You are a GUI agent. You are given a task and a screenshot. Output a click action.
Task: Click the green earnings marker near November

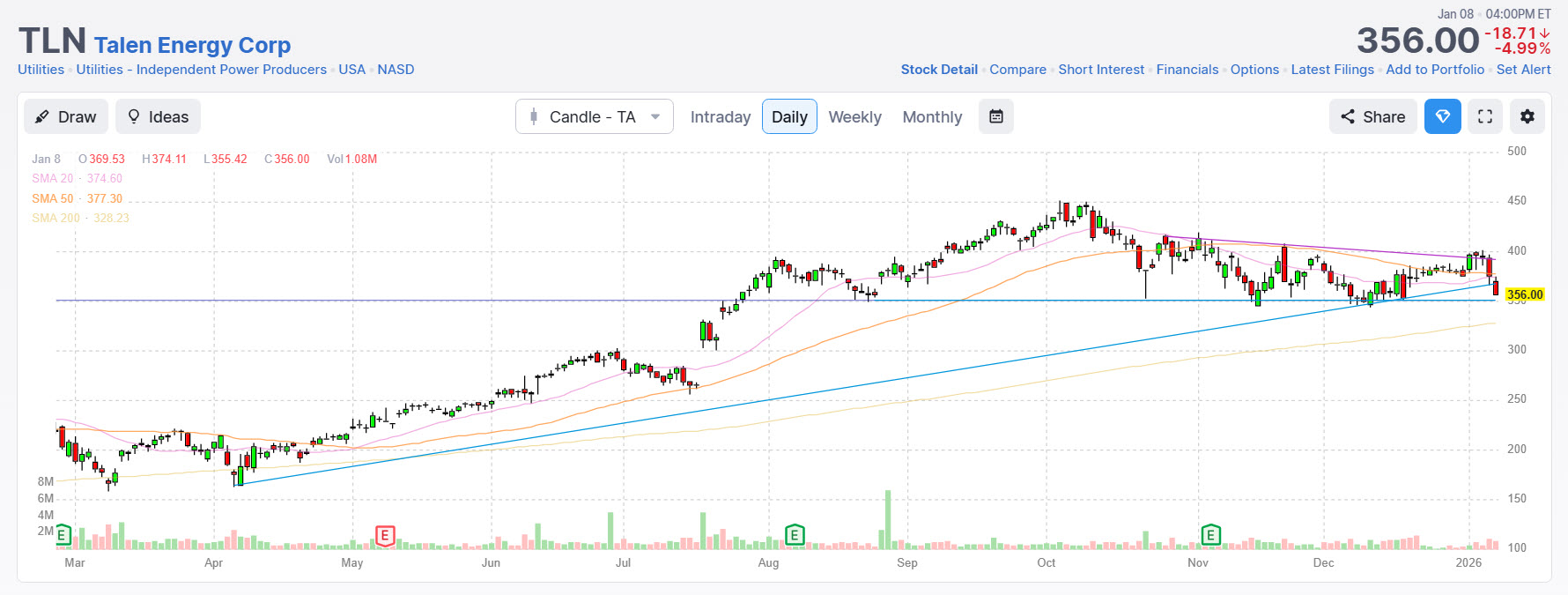point(1210,535)
